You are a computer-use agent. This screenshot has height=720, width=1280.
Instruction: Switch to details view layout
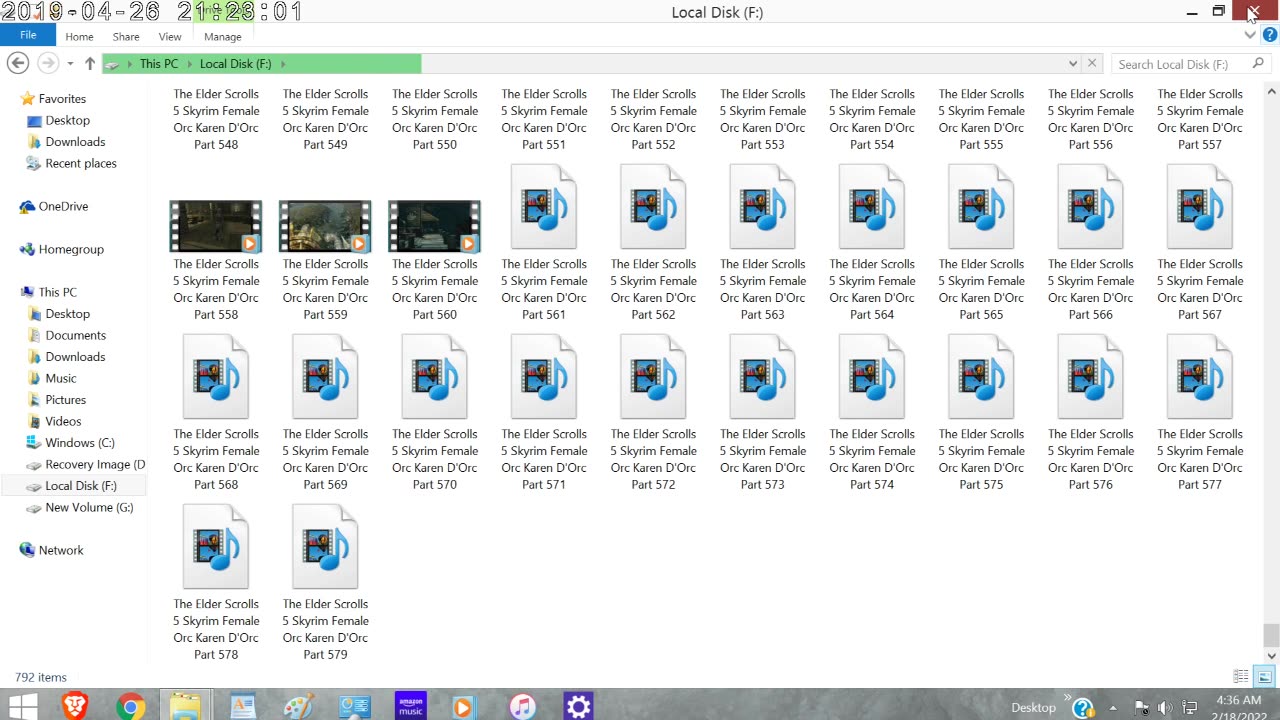[1241, 677]
